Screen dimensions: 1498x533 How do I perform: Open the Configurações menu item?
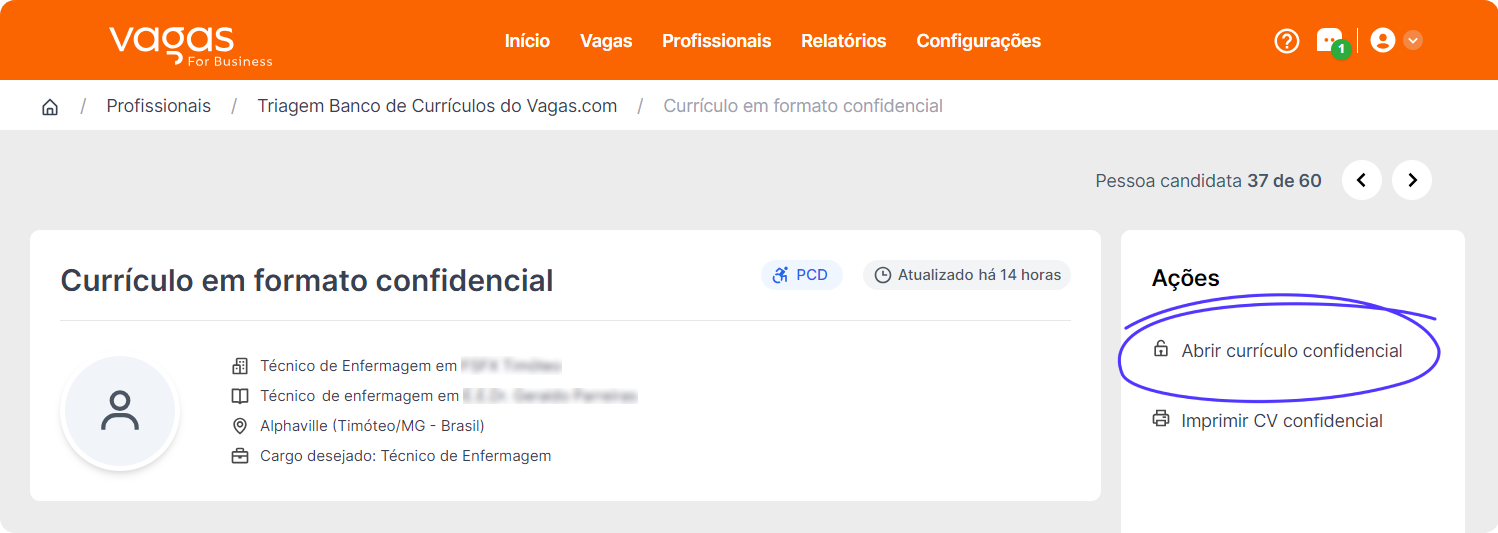[979, 41]
